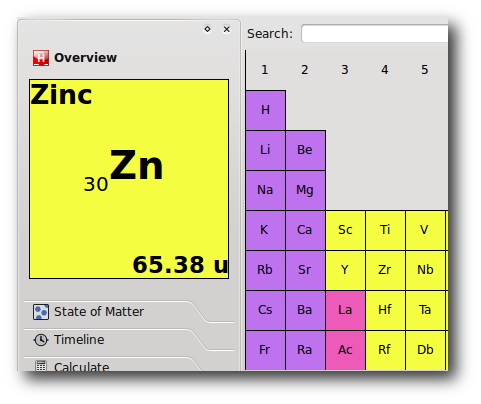Select Francium (Fr) element cell
The width and height of the screenshot is (481, 404).
click(265, 350)
